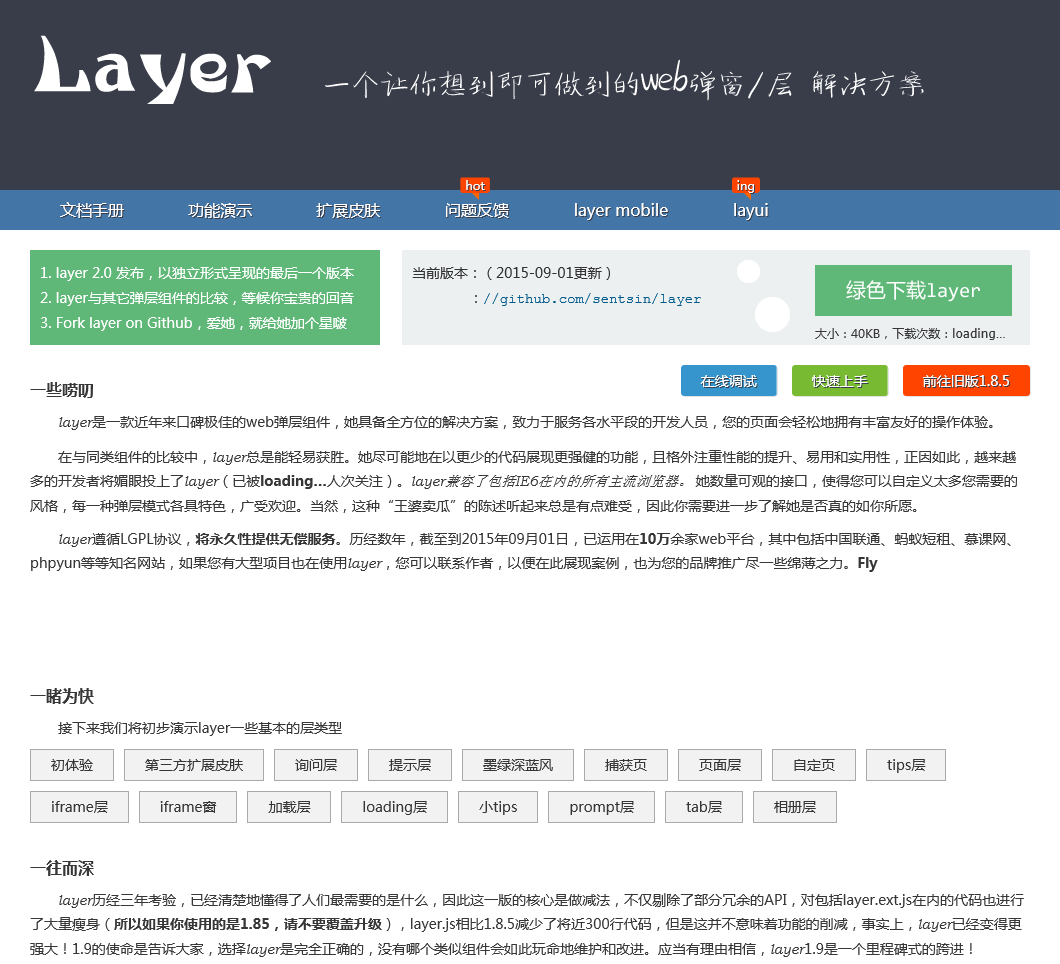Click the green 快速上手 button

pyautogui.click(x=840, y=381)
